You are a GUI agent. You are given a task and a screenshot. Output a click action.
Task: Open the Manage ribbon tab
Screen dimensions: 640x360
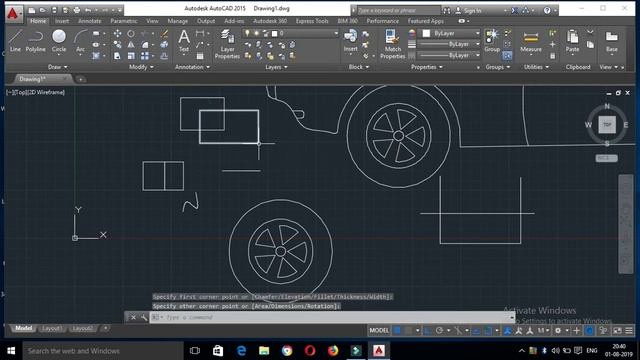(x=178, y=21)
